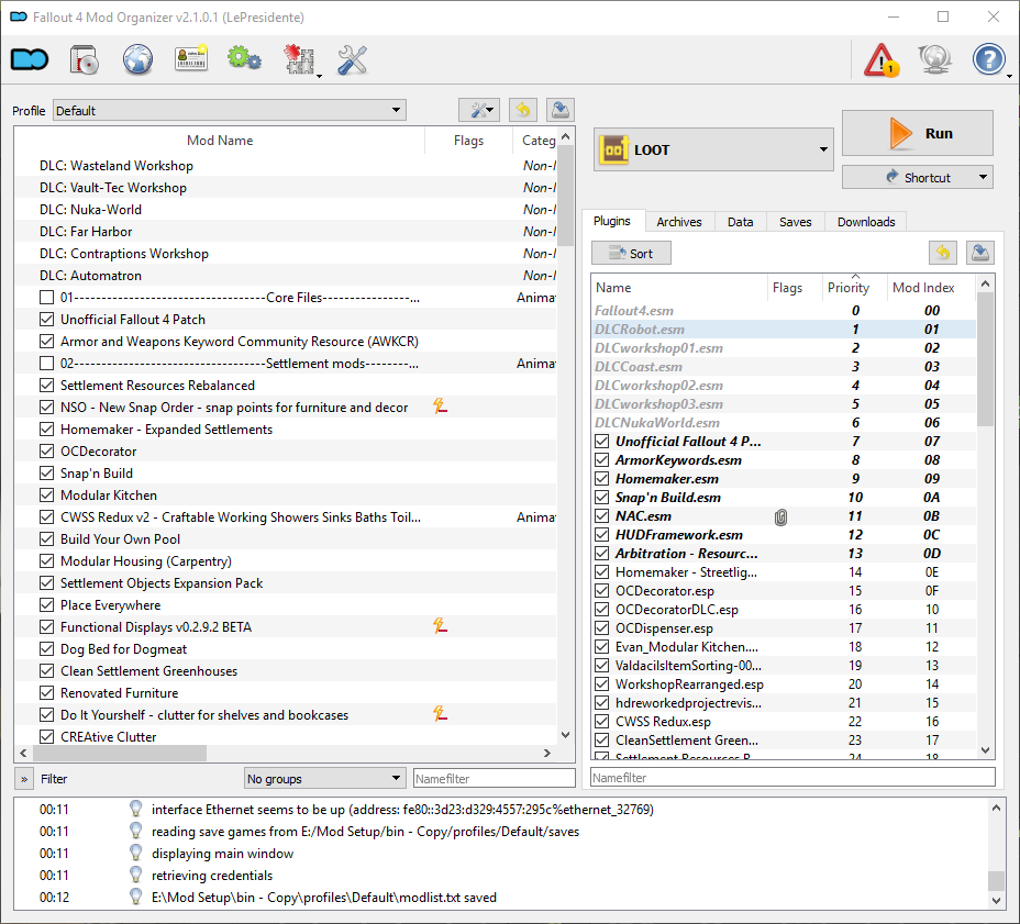Click the plugin list vertical scrollbar thumb
The height and width of the screenshot is (924, 1020).
pos(985,359)
